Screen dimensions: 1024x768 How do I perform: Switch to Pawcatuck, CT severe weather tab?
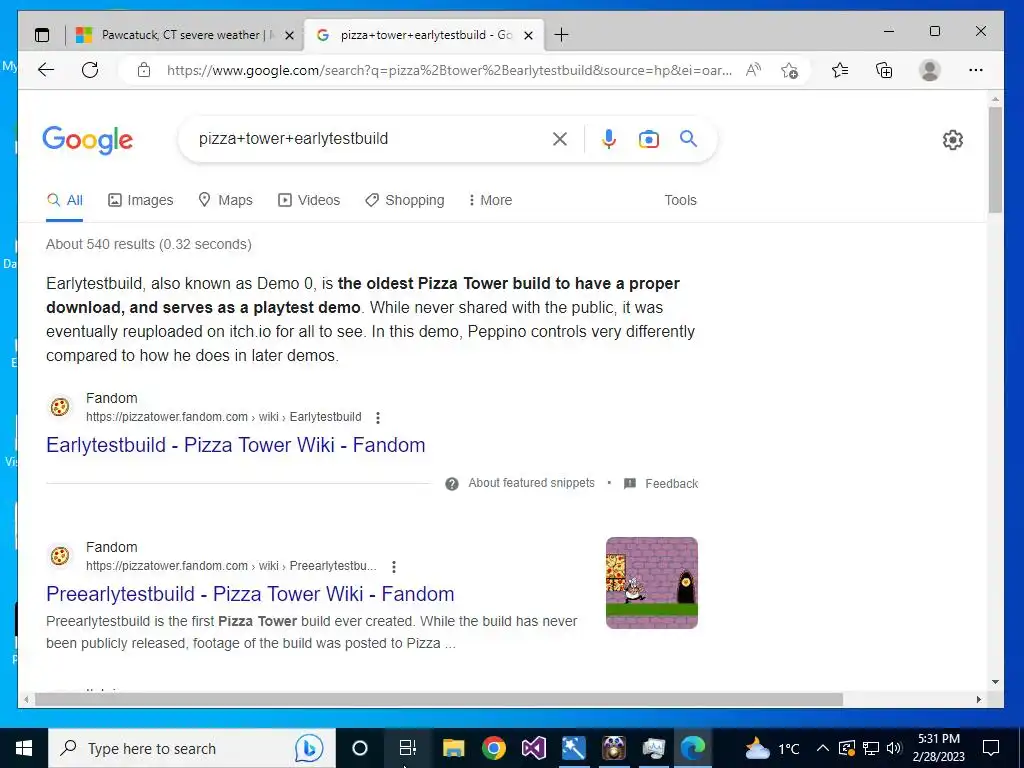[x=184, y=35]
